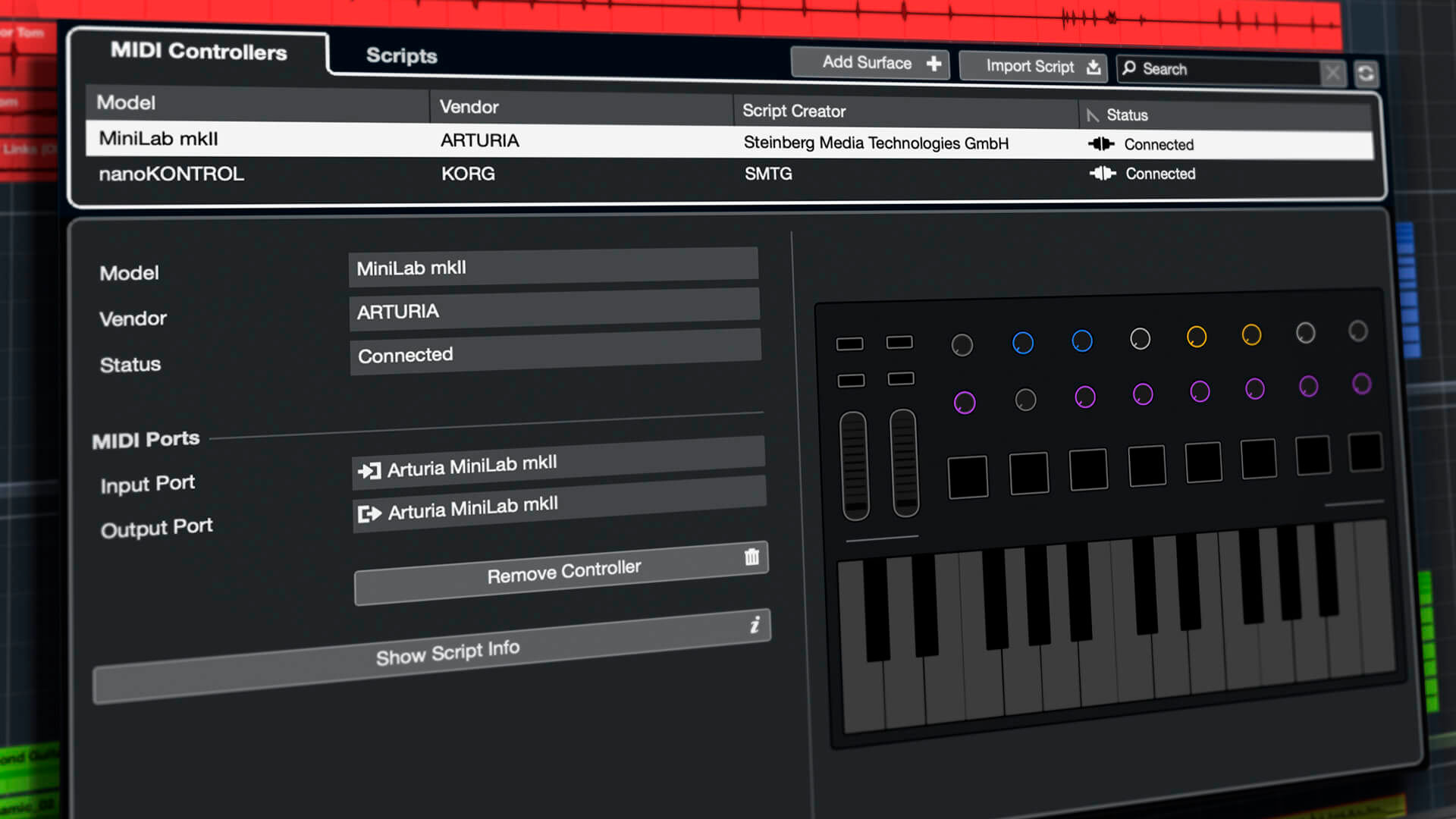Select the MIDI Controllers tab
1456x819 pixels.
(199, 52)
